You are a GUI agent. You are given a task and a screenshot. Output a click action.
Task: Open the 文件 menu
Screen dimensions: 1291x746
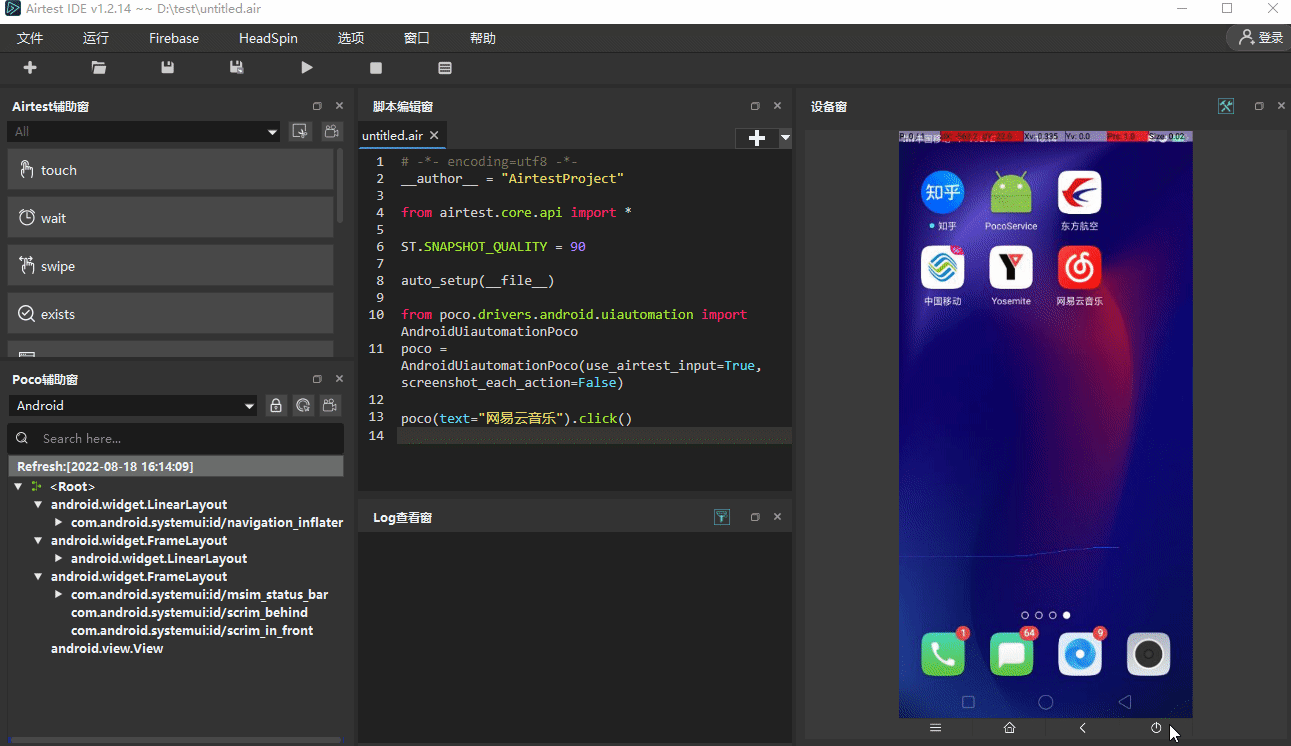(x=30, y=38)
